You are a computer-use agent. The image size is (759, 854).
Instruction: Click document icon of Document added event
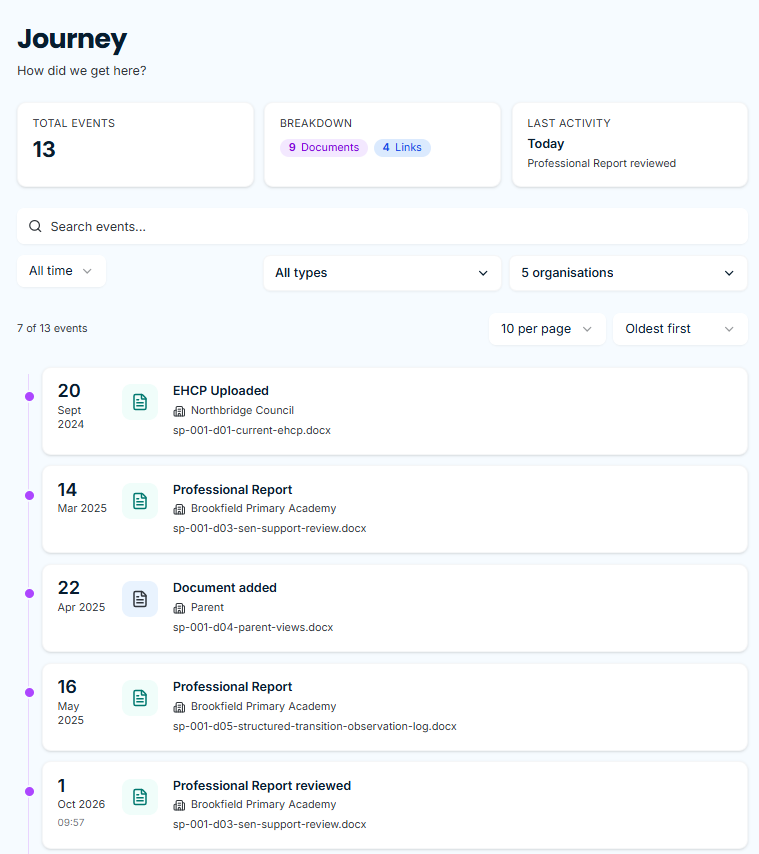click(x=140, y=599)
